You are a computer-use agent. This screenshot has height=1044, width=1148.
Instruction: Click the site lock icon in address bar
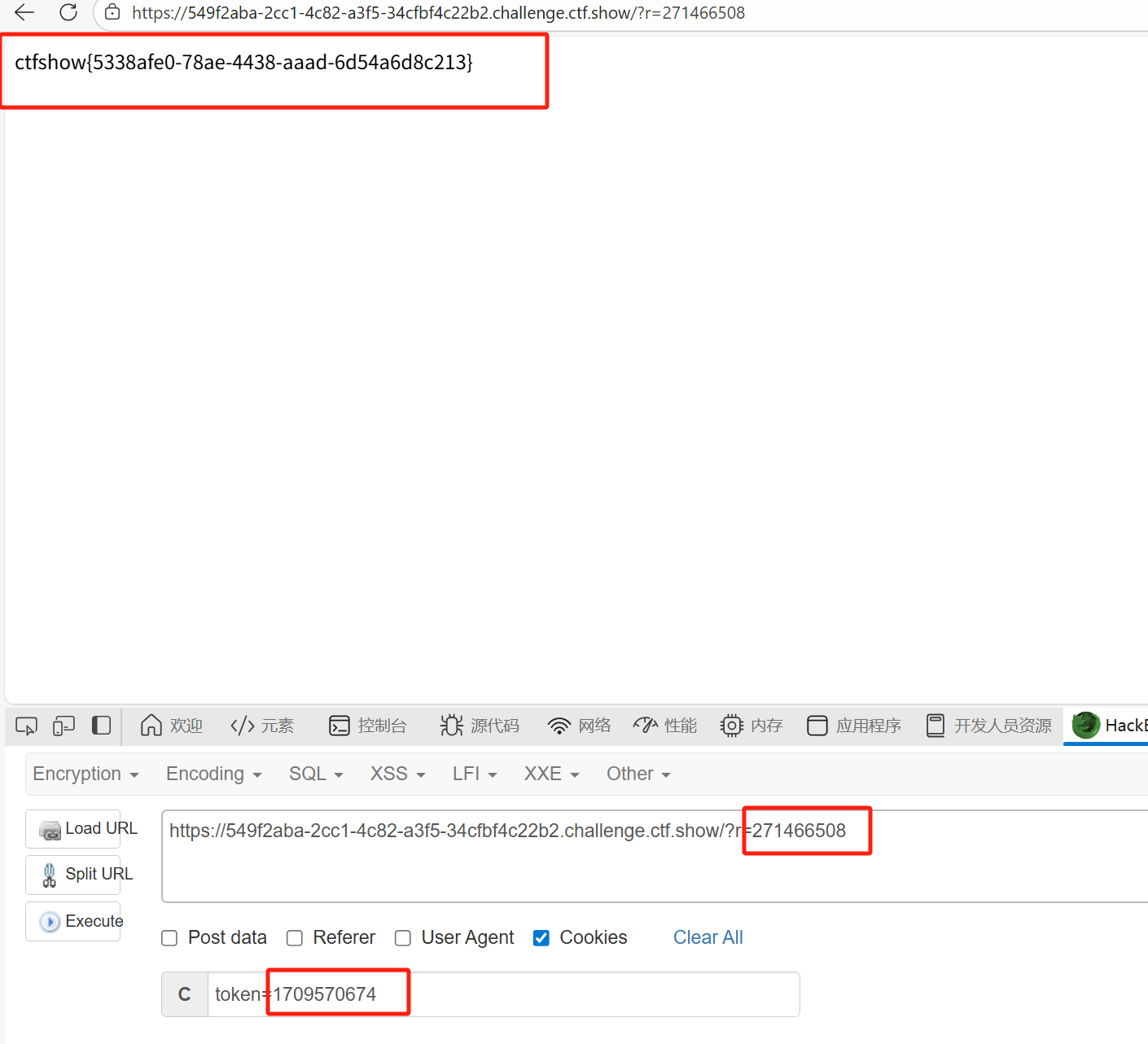point(112,12)
